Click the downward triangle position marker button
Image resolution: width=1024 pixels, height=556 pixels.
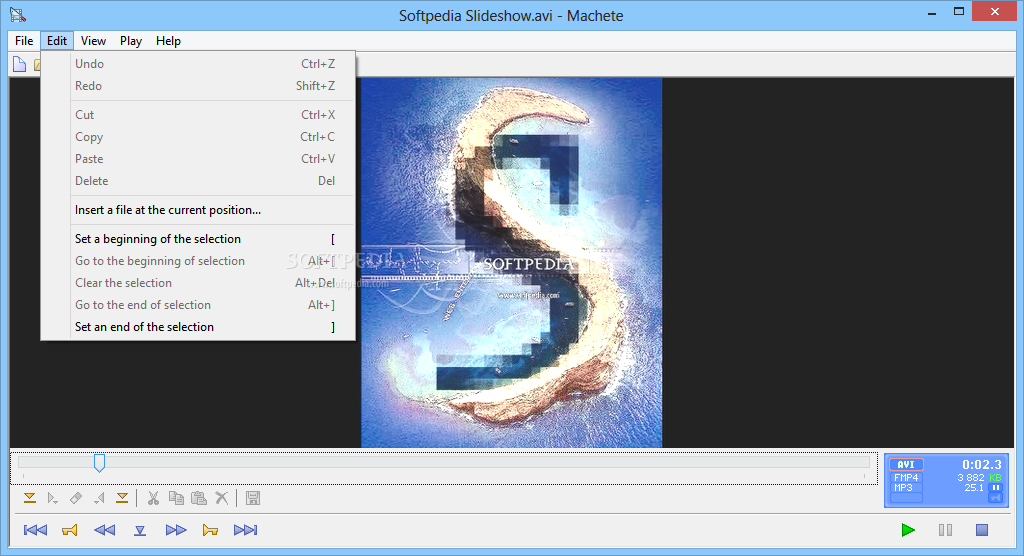pyautogui.click(x=140, y=530)
